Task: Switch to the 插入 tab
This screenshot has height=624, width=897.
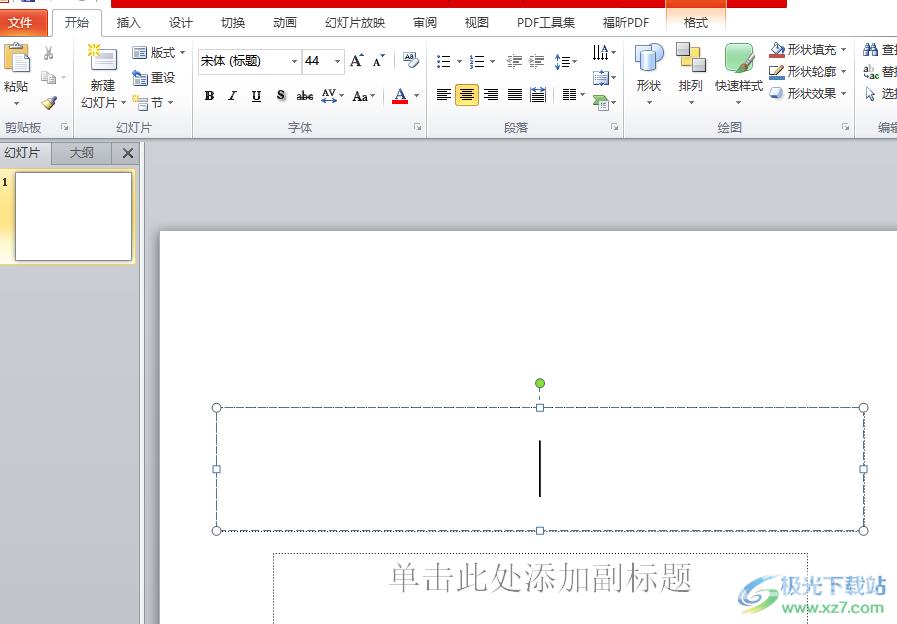Action: pyautogui.click(x=128, y=23)
